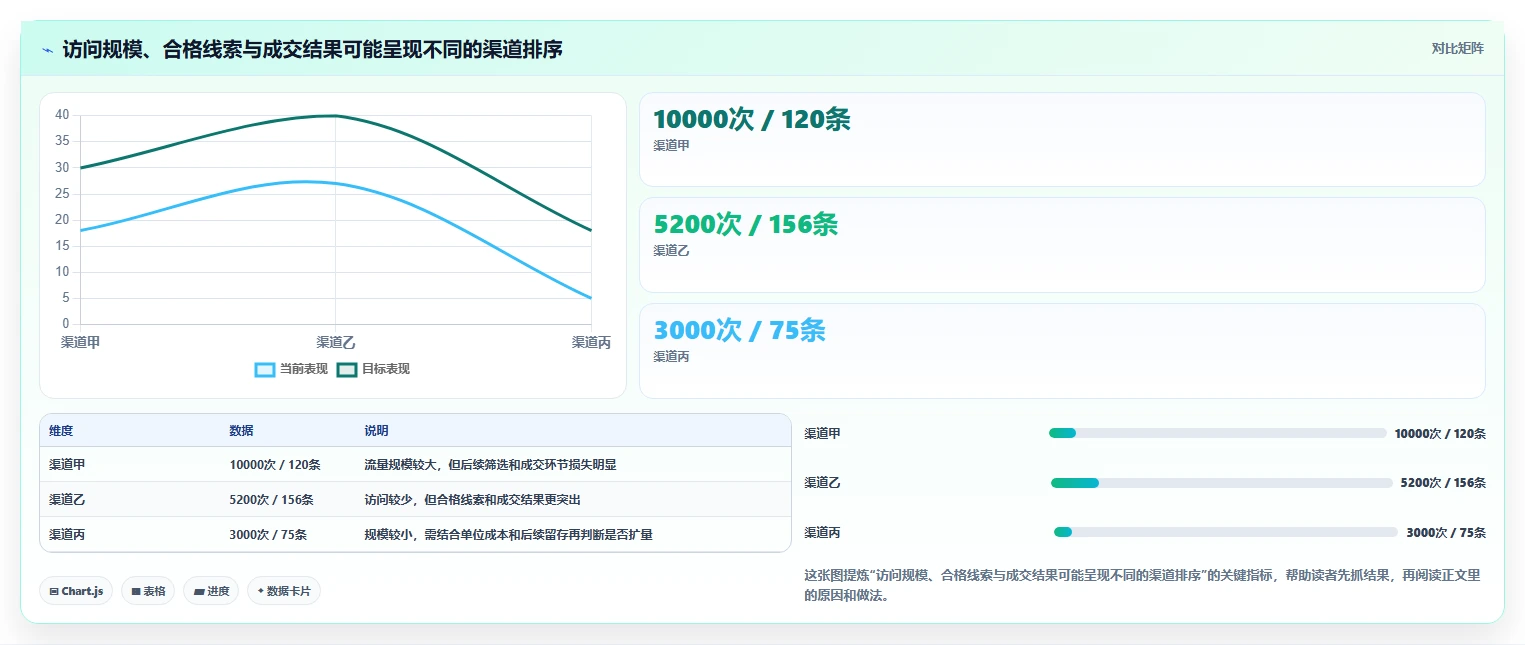1525x645 pixels.
Task: Click the 渠道甲 x-axis label on the chart
Action: coord(80,343)
